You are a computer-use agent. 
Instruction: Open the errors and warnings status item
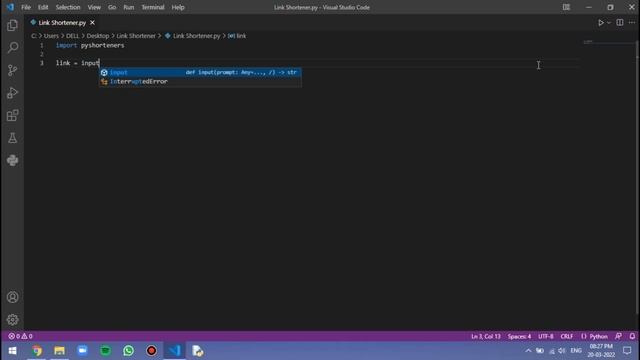pyautogui.click(x=20, y=336)
